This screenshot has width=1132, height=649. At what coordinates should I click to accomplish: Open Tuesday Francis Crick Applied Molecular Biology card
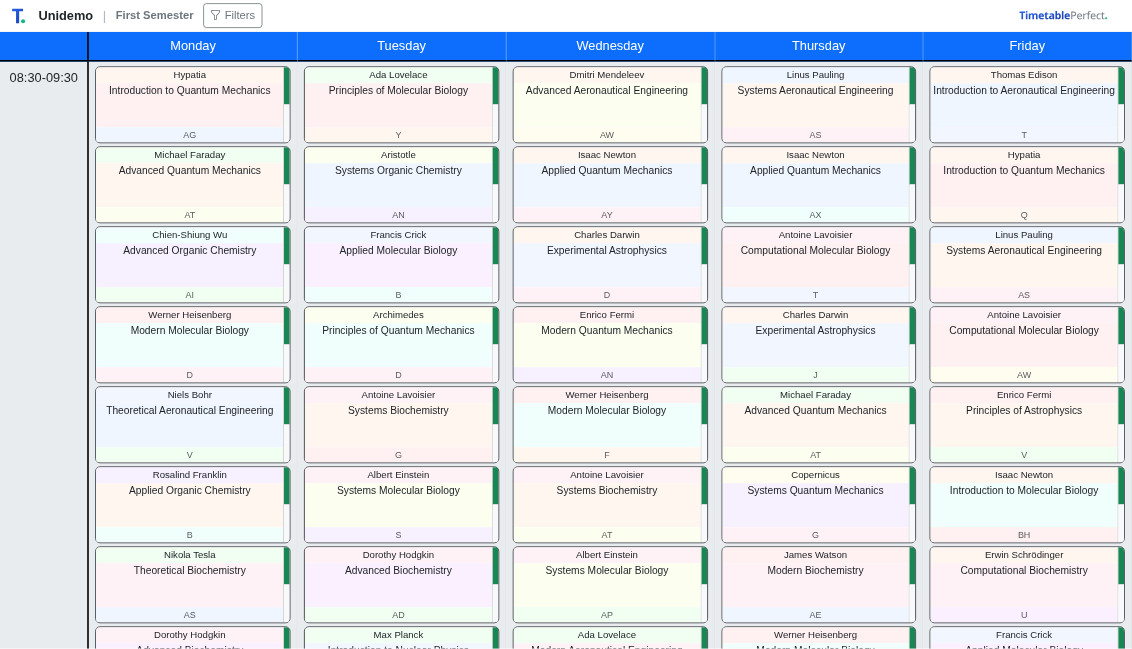401,265
